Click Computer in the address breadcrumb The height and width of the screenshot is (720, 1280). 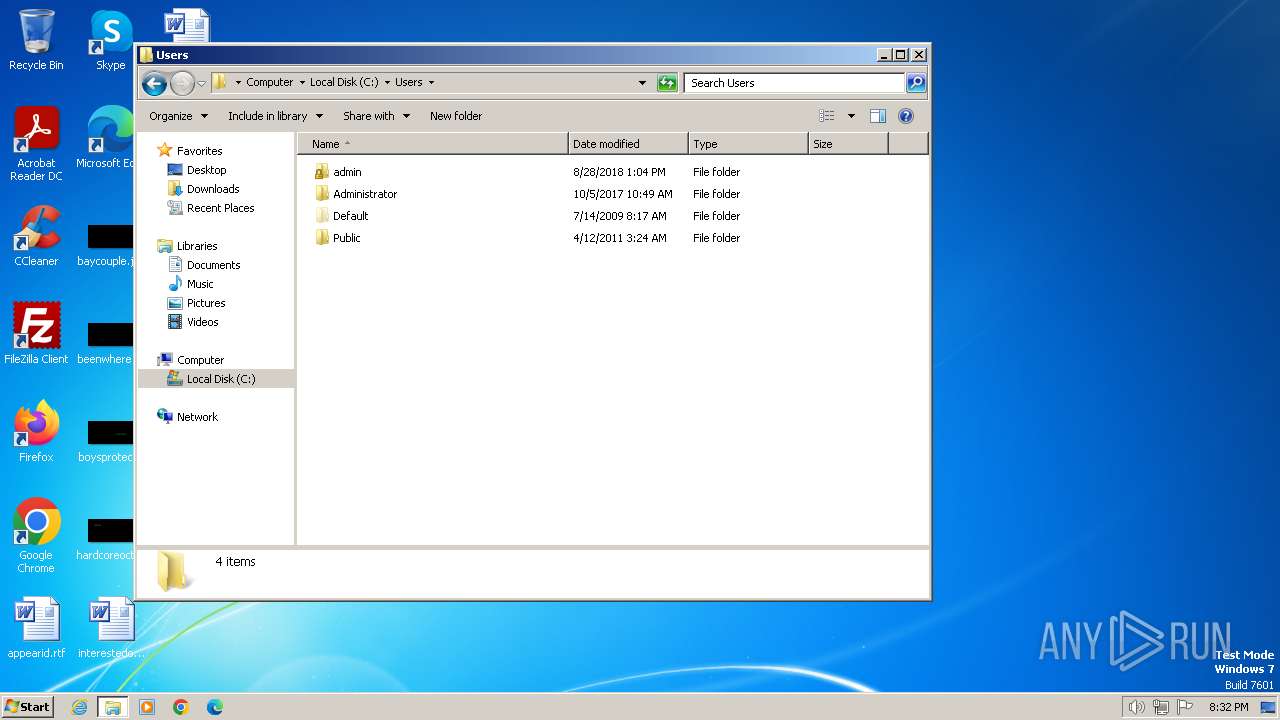270,83
